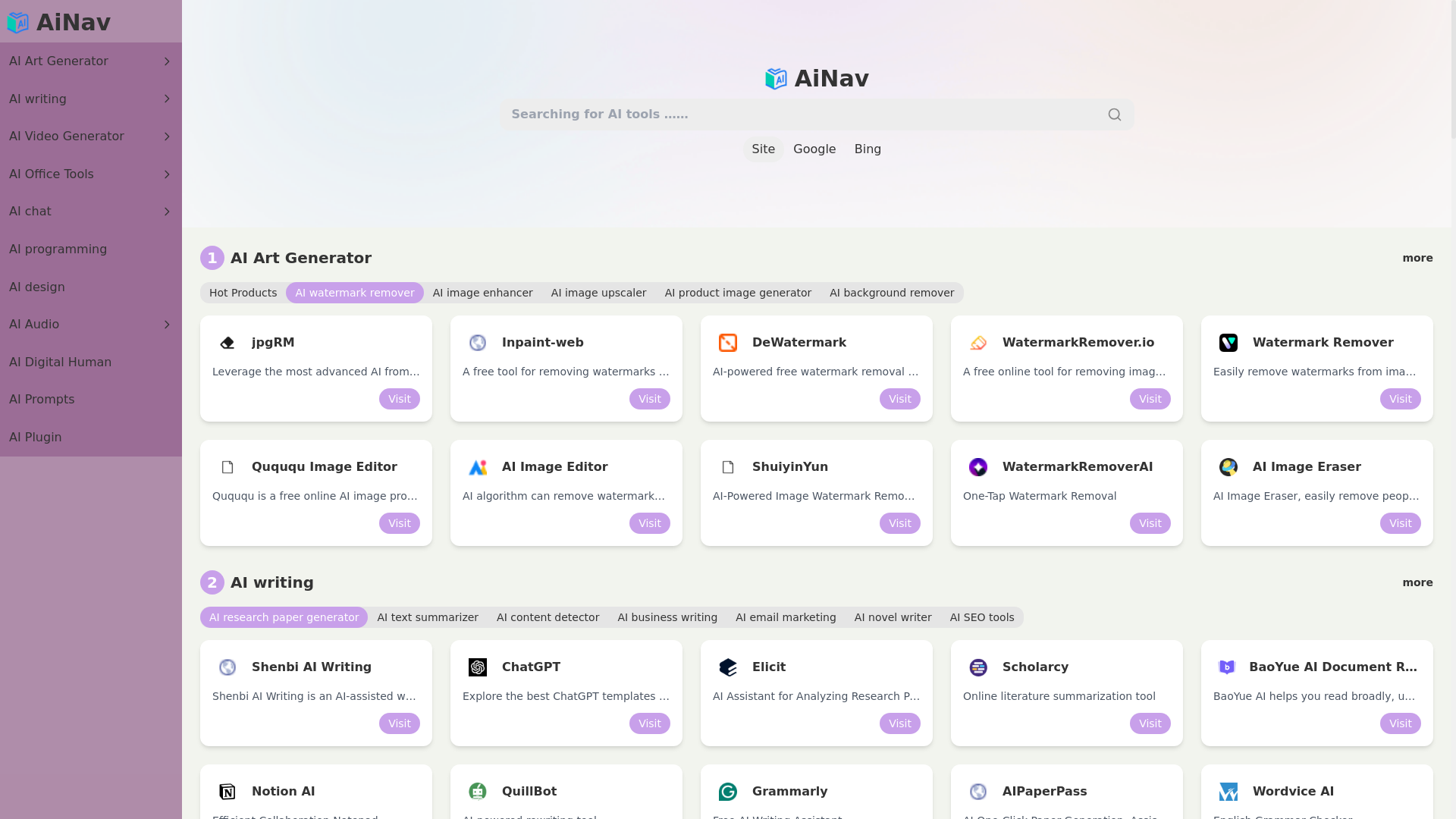Open AI design in the sidebar
1456x819 pixels.
pyautogui.click(x=91, y=287)
